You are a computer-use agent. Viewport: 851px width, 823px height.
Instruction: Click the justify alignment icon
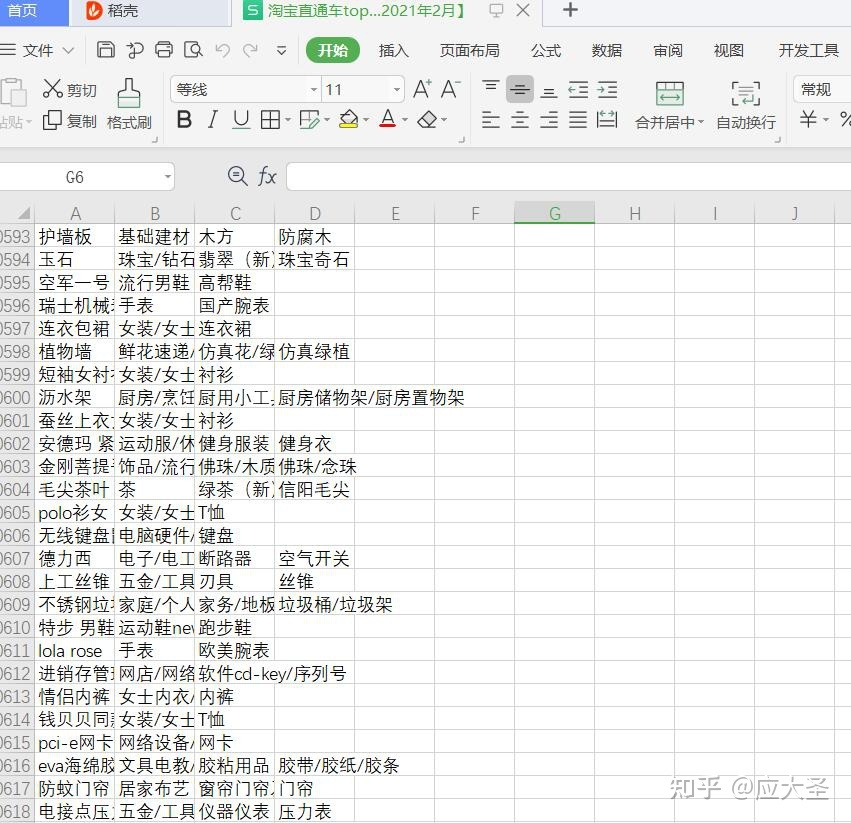pos(578,119)
